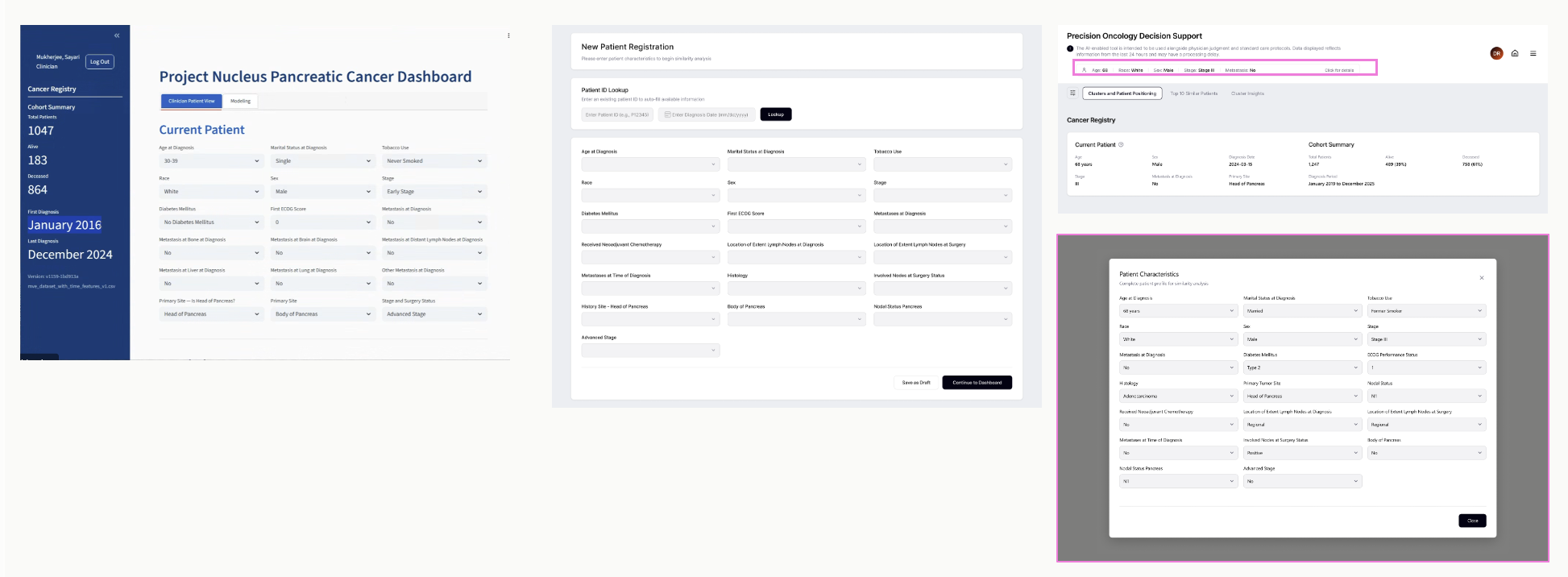Image resolution: width=1568 pixels, height=577 pixels.
Task: Open the filter sliders icon beside the tabs
Action: 1072,93
